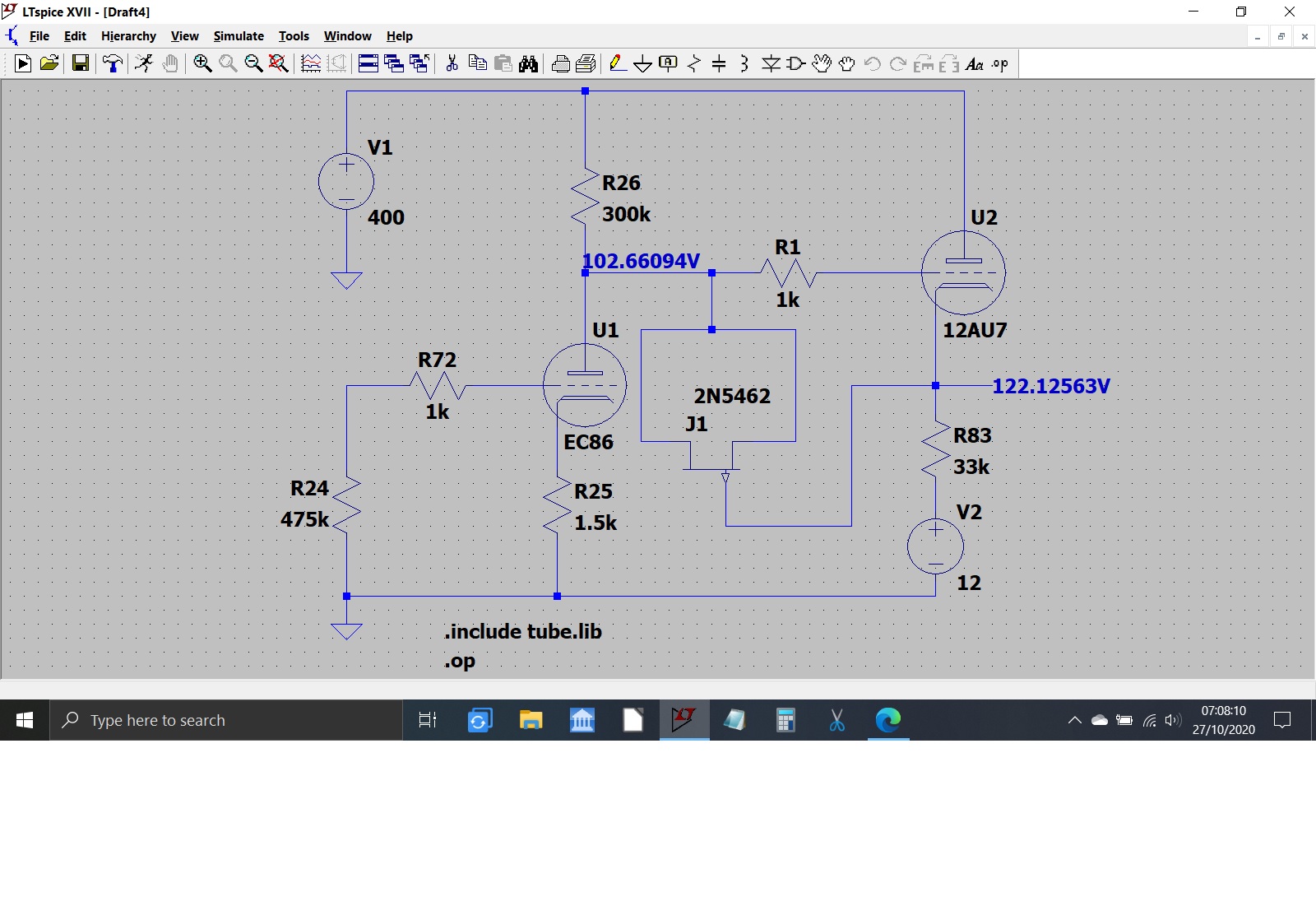
Task: Save the schematic with the floppy icon
Action: (80, 64)
